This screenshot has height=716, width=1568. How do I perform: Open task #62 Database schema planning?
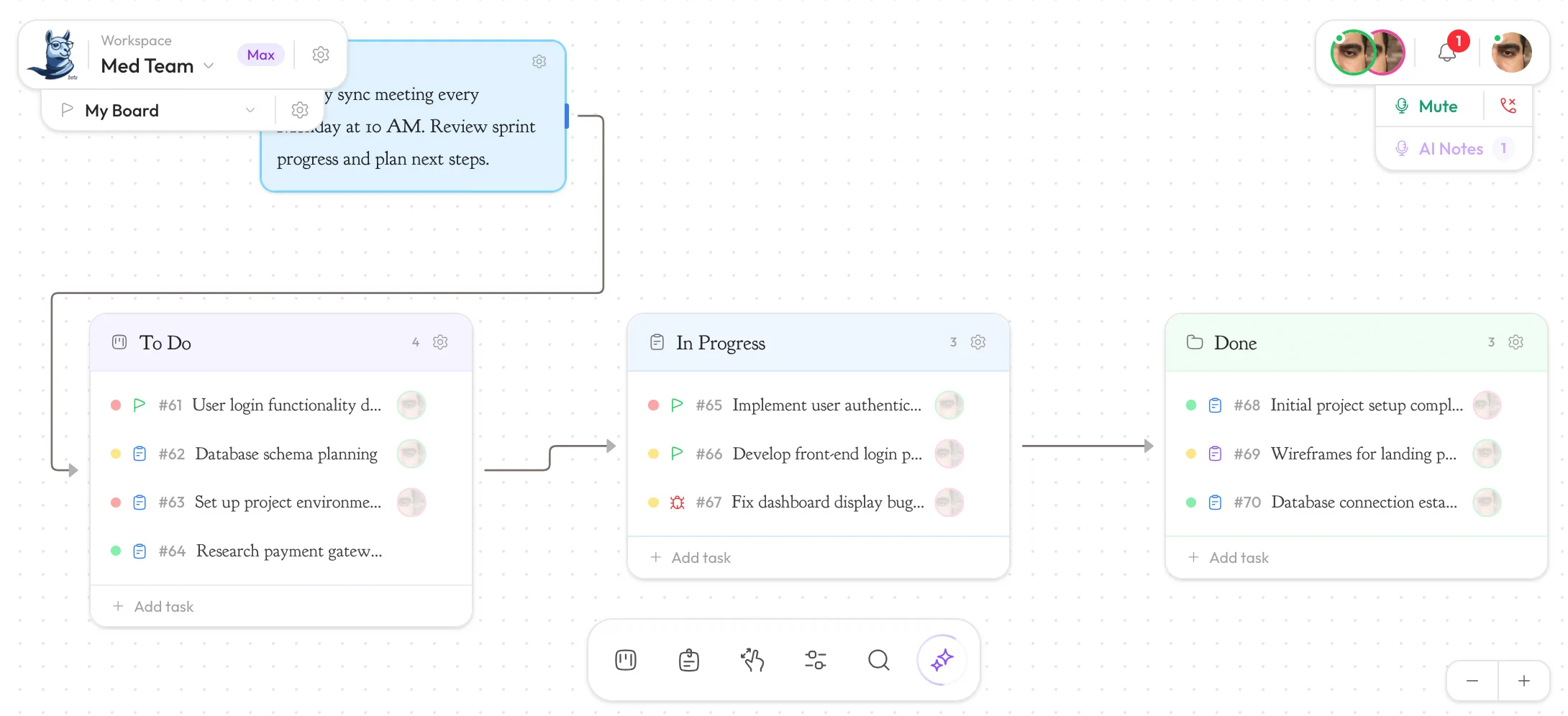click(x=286, y=454)
